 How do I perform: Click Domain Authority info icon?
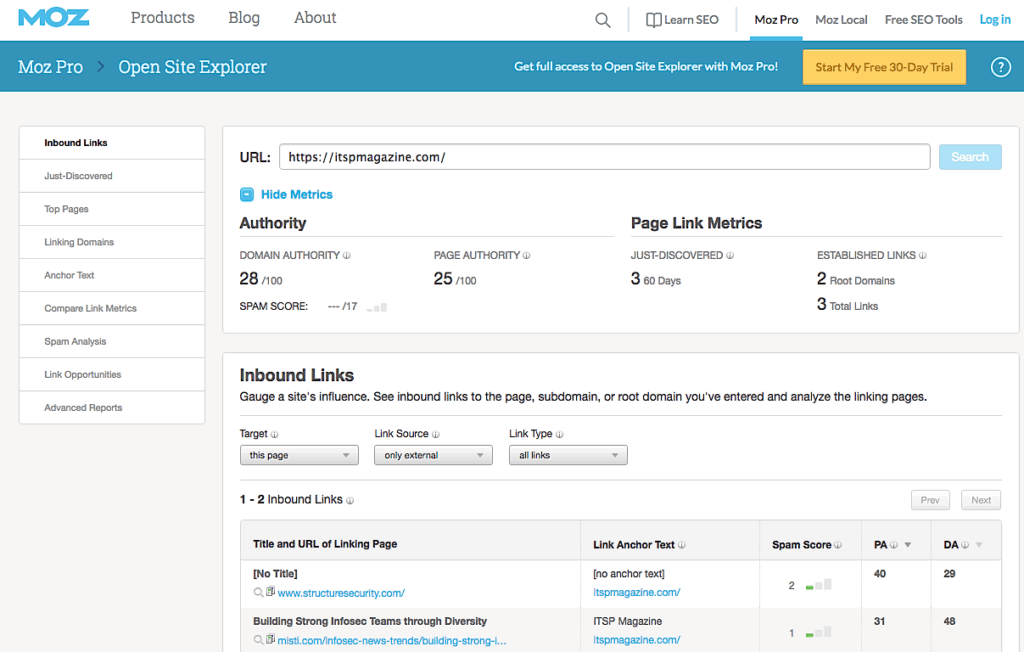347,255
